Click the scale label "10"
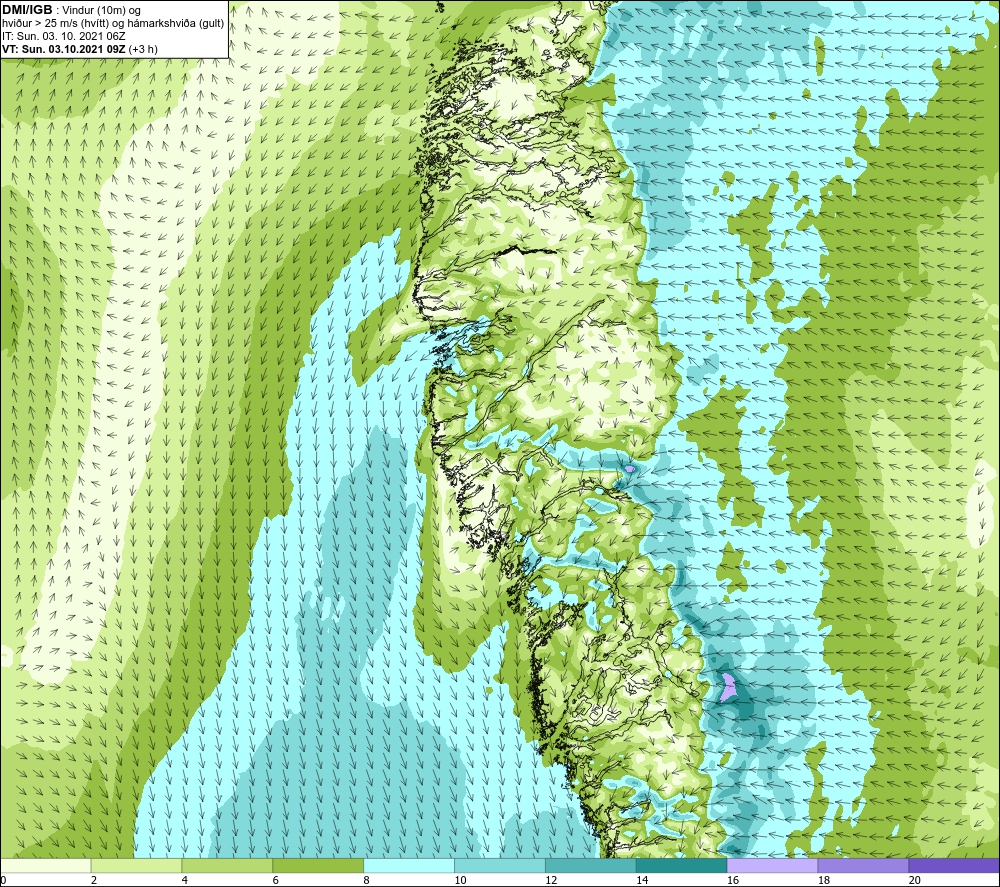This screenshot has width=1000, height=887. click(x=460, y=880)
